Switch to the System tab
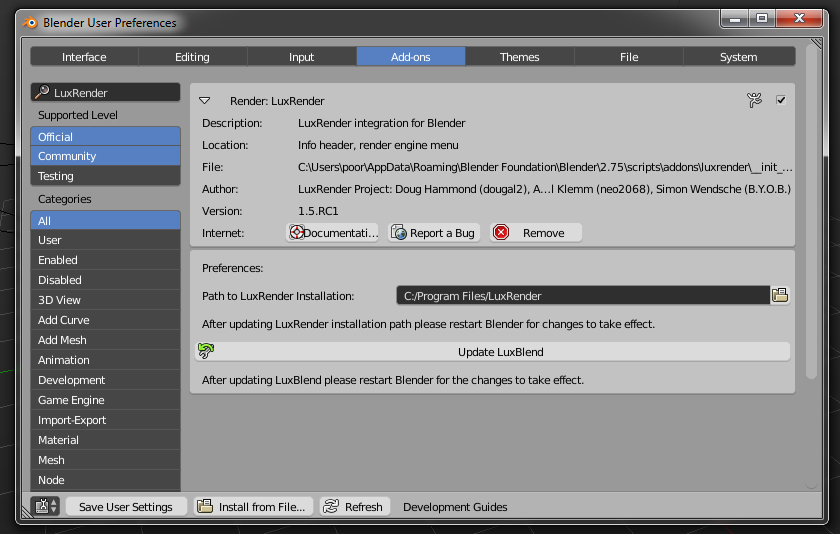840x534 pixels. coord(739,57)
